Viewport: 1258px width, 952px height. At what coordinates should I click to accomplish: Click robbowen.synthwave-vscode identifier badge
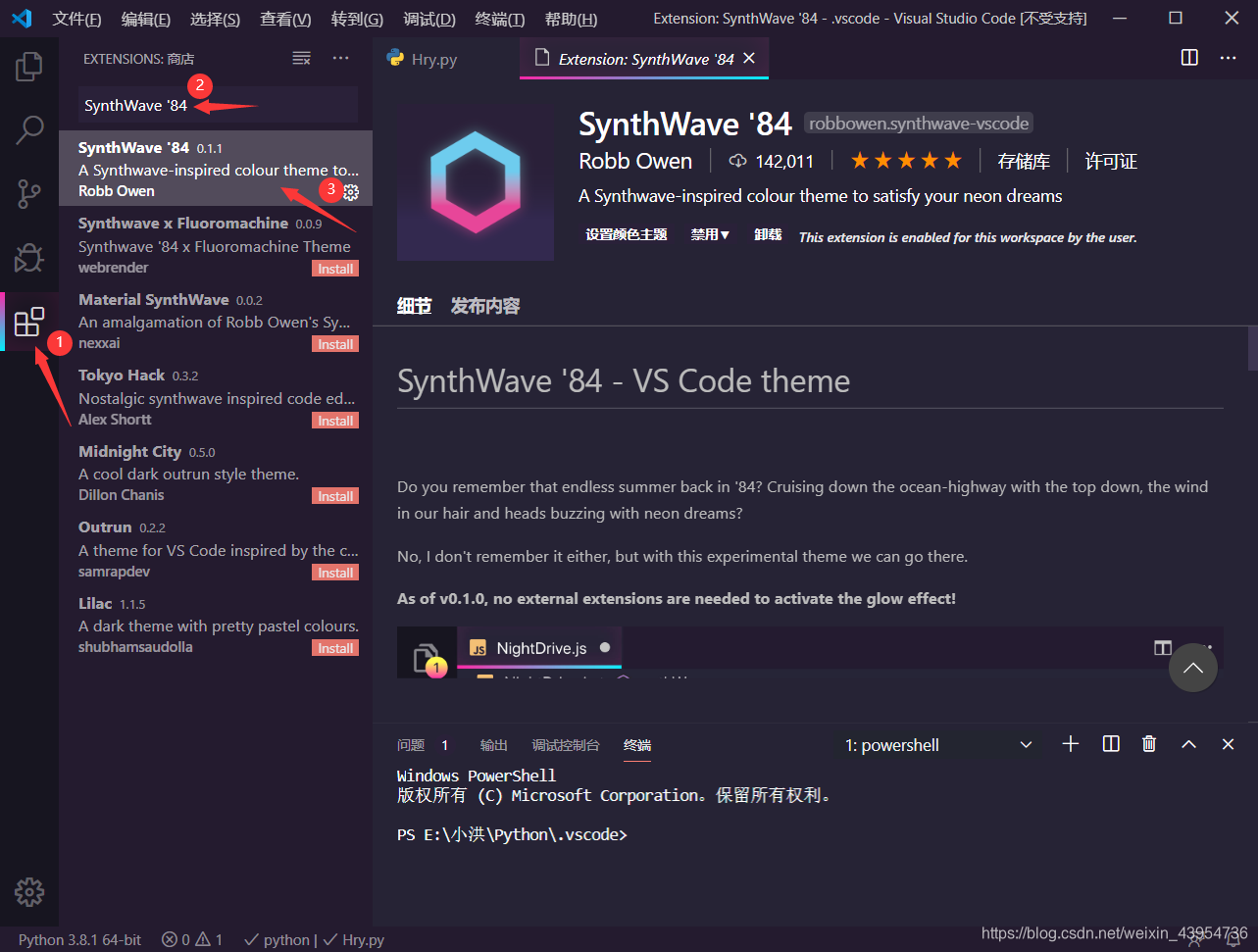point(919,124)
